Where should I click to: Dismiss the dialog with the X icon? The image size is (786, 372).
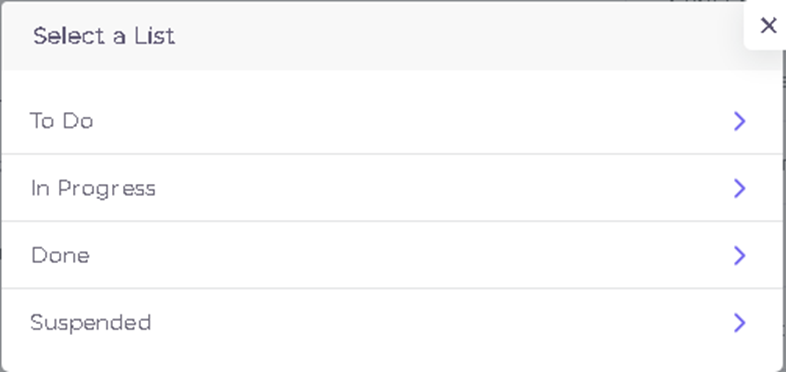(x=768, y=25)
